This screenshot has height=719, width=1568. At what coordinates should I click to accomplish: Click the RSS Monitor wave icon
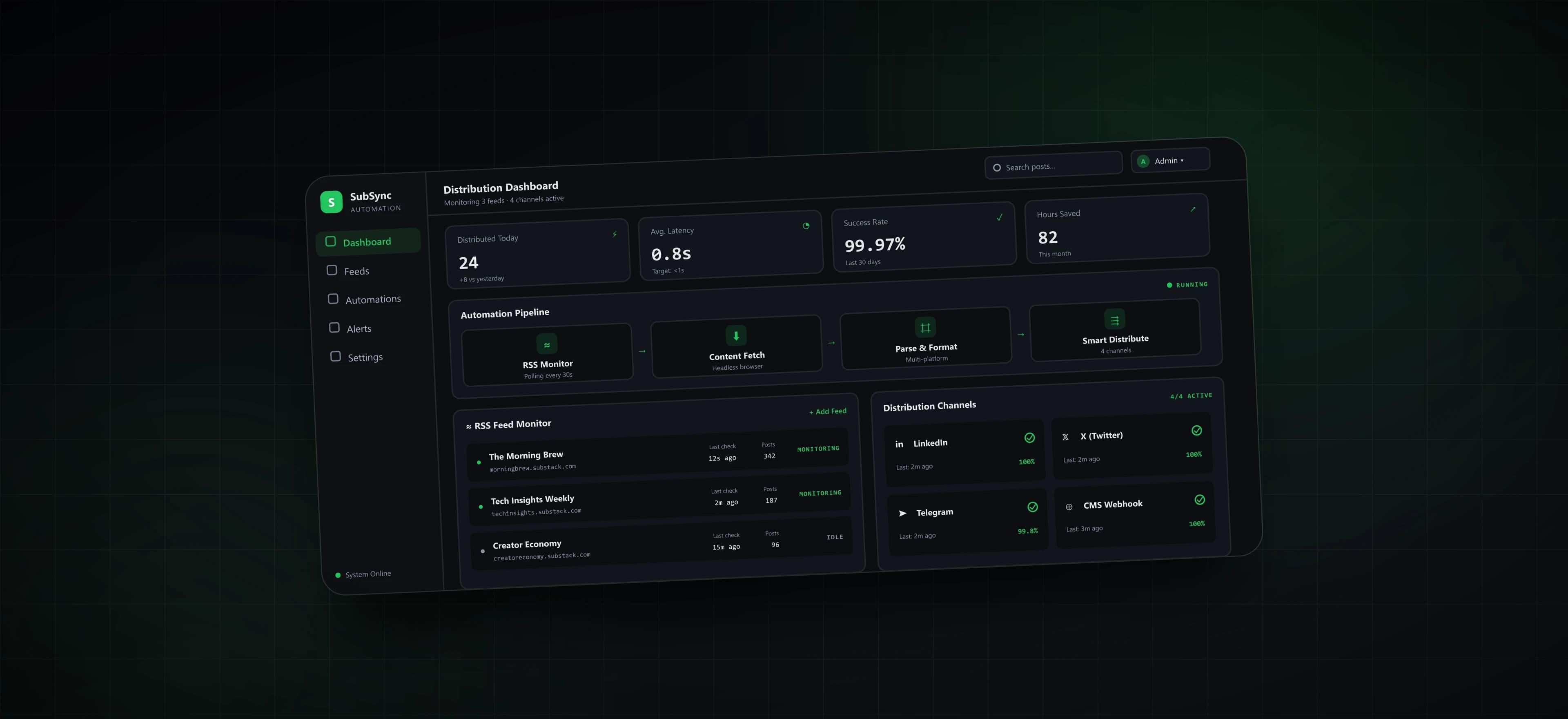pos(547,344)
